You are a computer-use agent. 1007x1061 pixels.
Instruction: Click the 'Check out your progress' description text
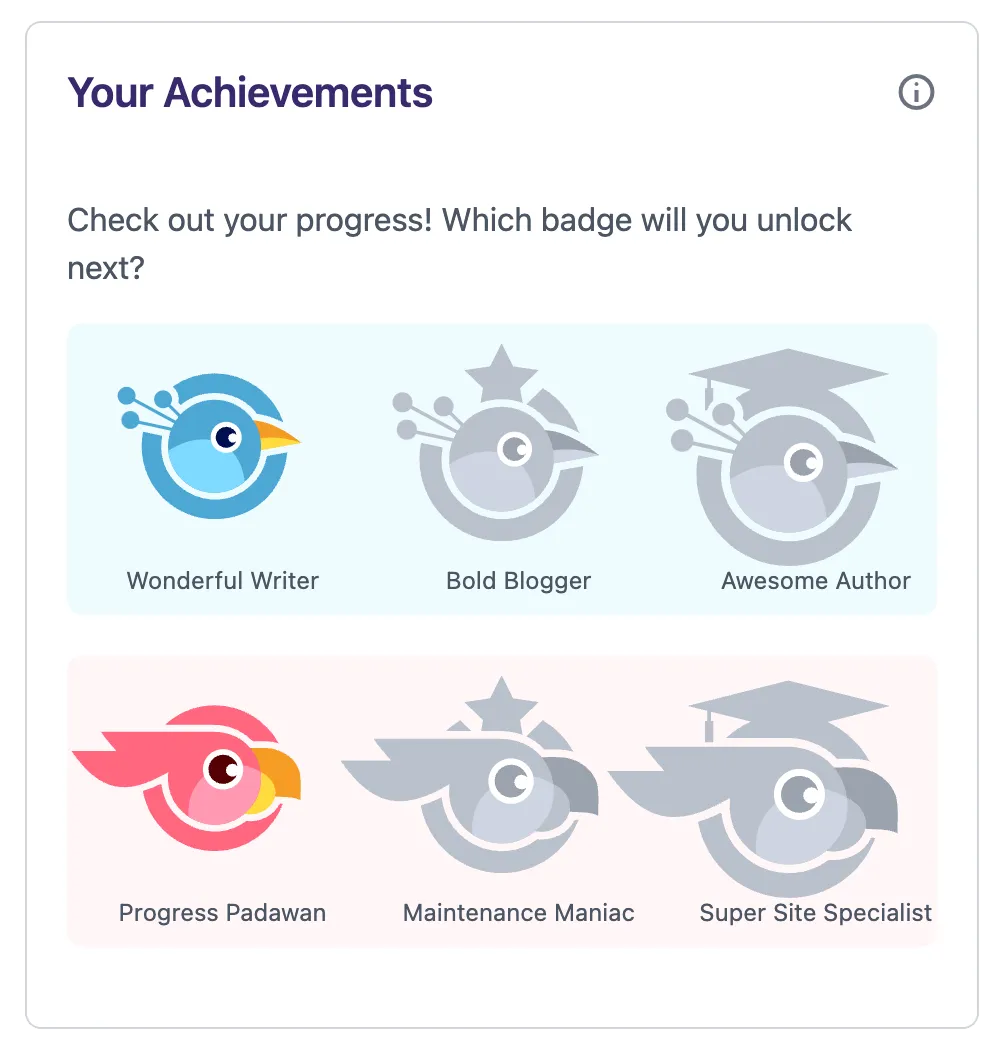(460, 244)
